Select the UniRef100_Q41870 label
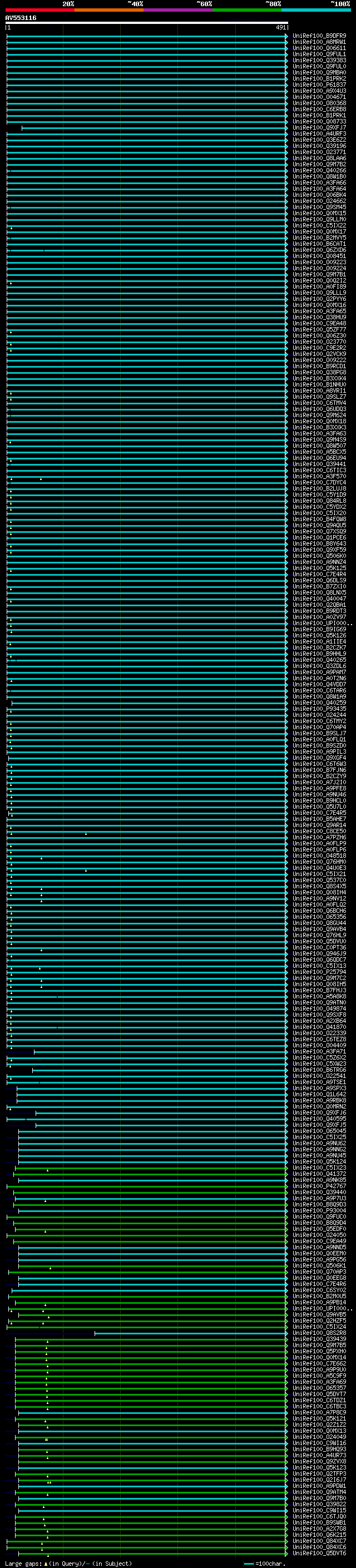This screenshot has width=356, height=1568. tap(319, 1027)
